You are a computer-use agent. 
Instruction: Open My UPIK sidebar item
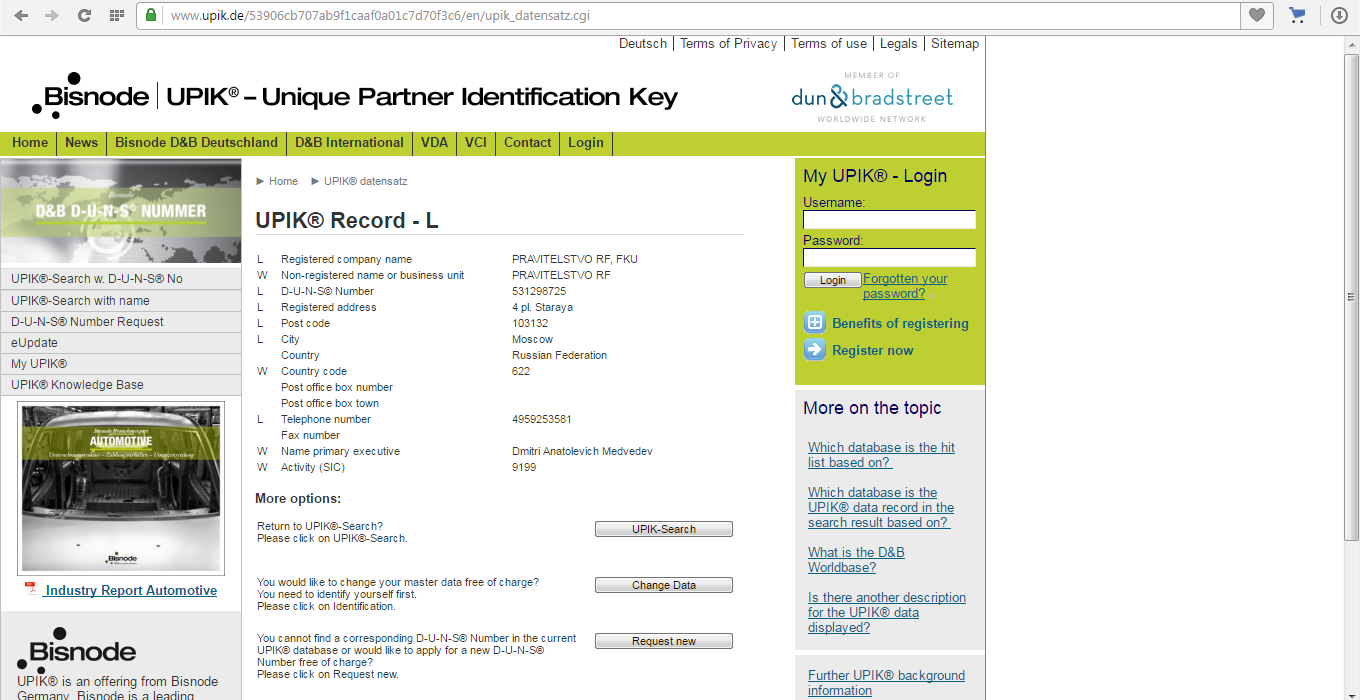(x=121, y=363)
